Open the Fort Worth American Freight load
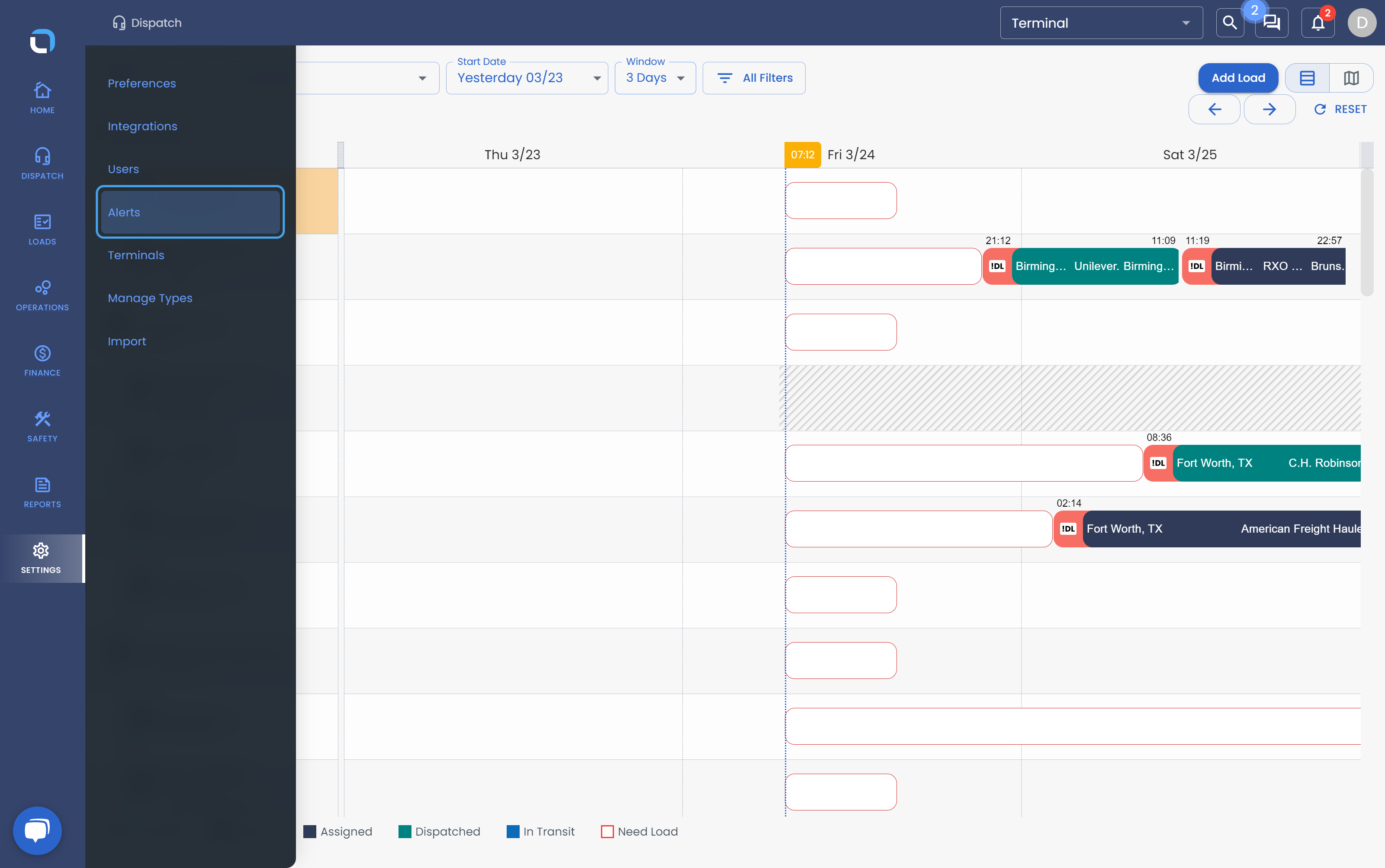 click(1221, 529)
